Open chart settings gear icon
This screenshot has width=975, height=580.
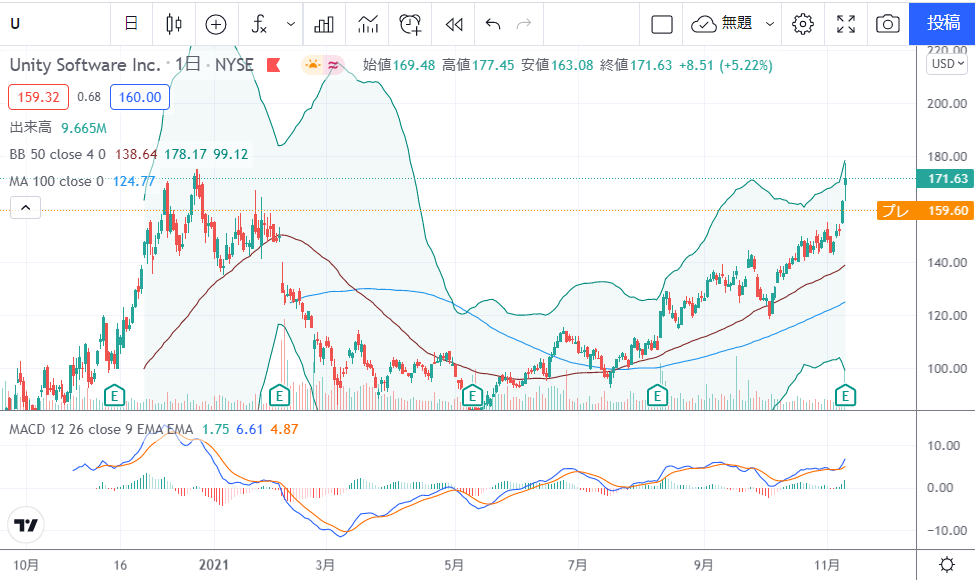click(803, 24)
